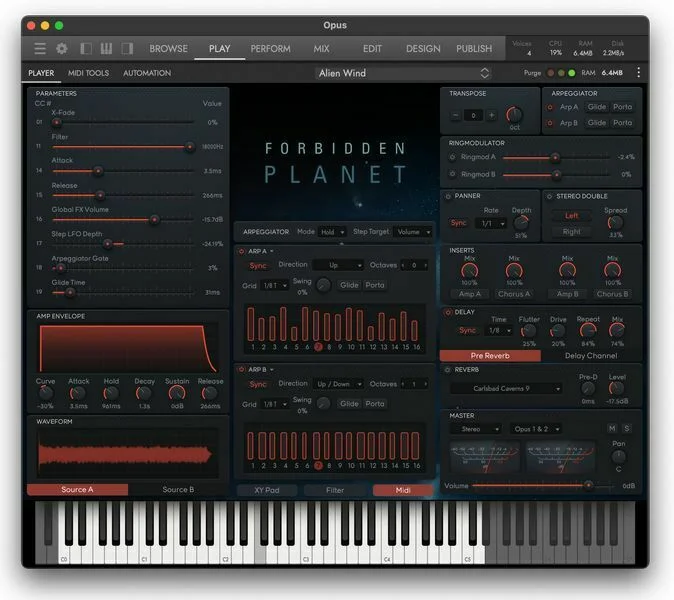674x600 pixels.
Task: Open the Delay Time 1/8 dropdown
Action: click(499, 331)
